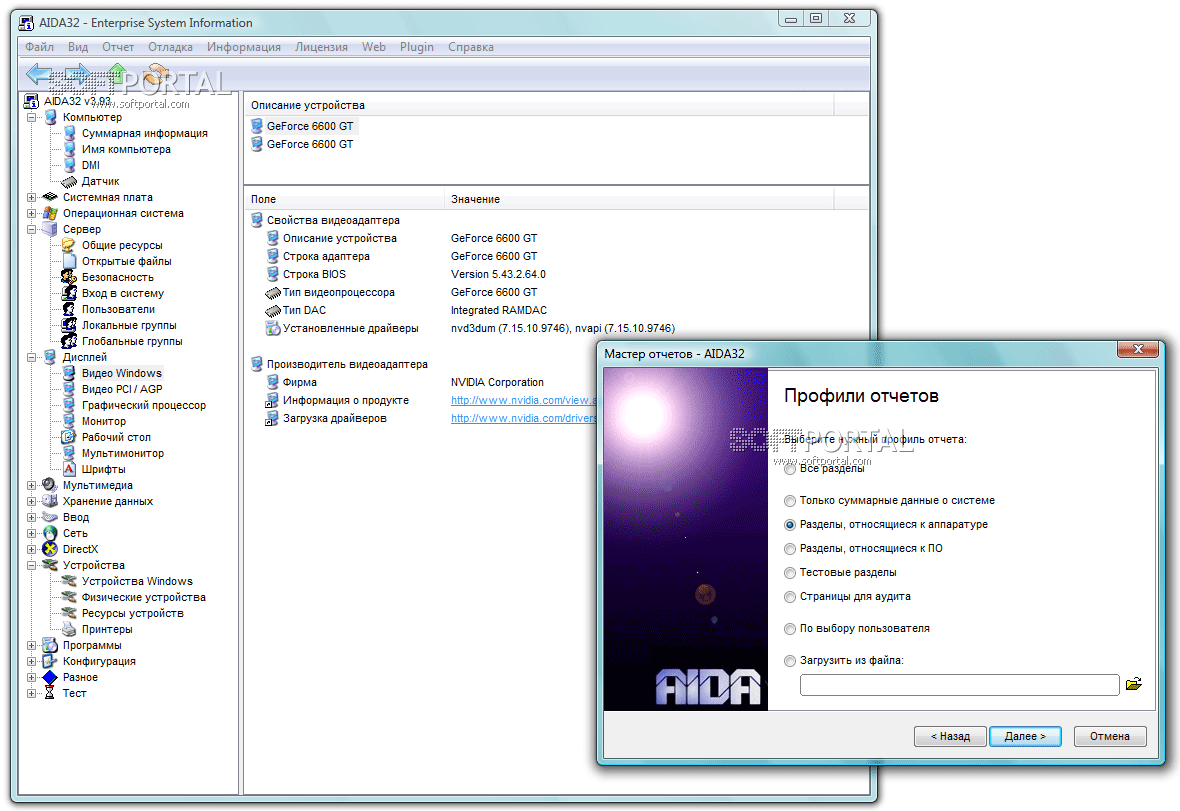
Task: Select Устройства Windows tree item
Action: pyautogui.click(x=137, y=581)
